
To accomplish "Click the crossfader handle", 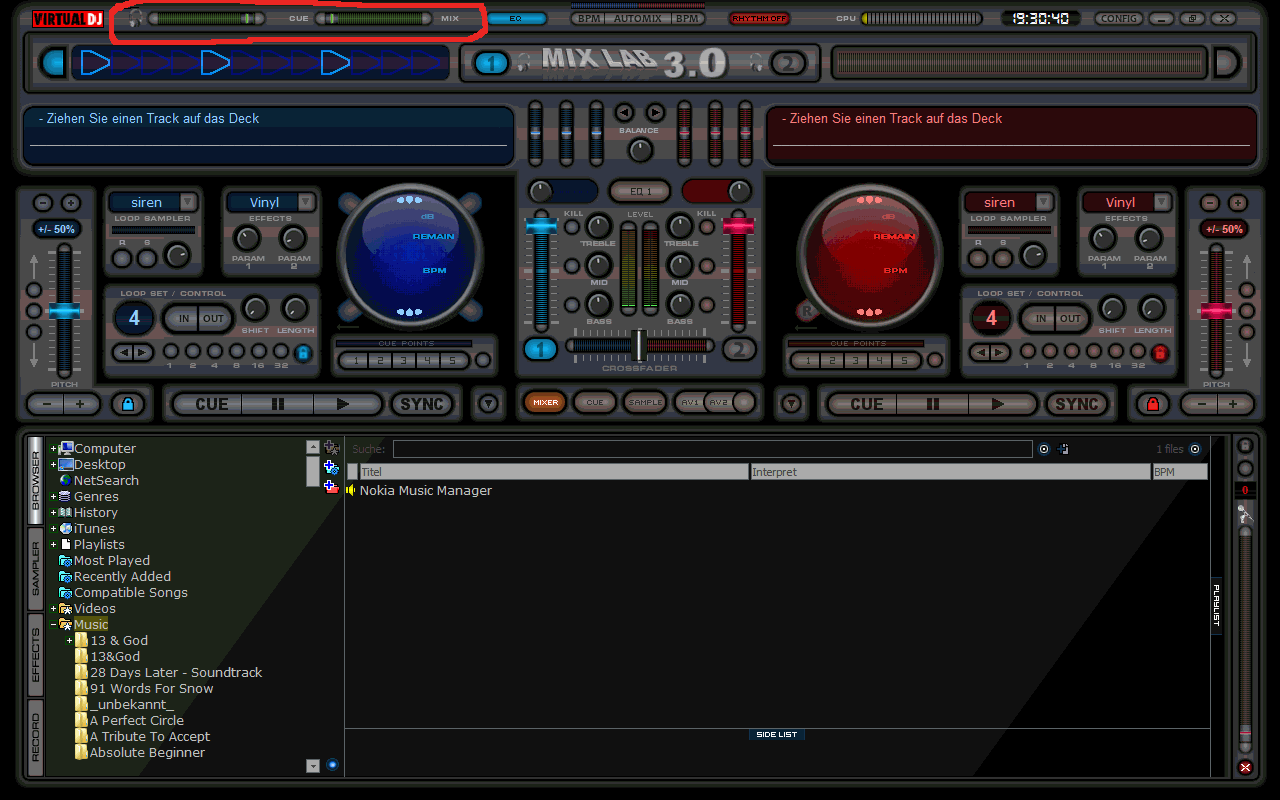I will [x=639, y=345].
